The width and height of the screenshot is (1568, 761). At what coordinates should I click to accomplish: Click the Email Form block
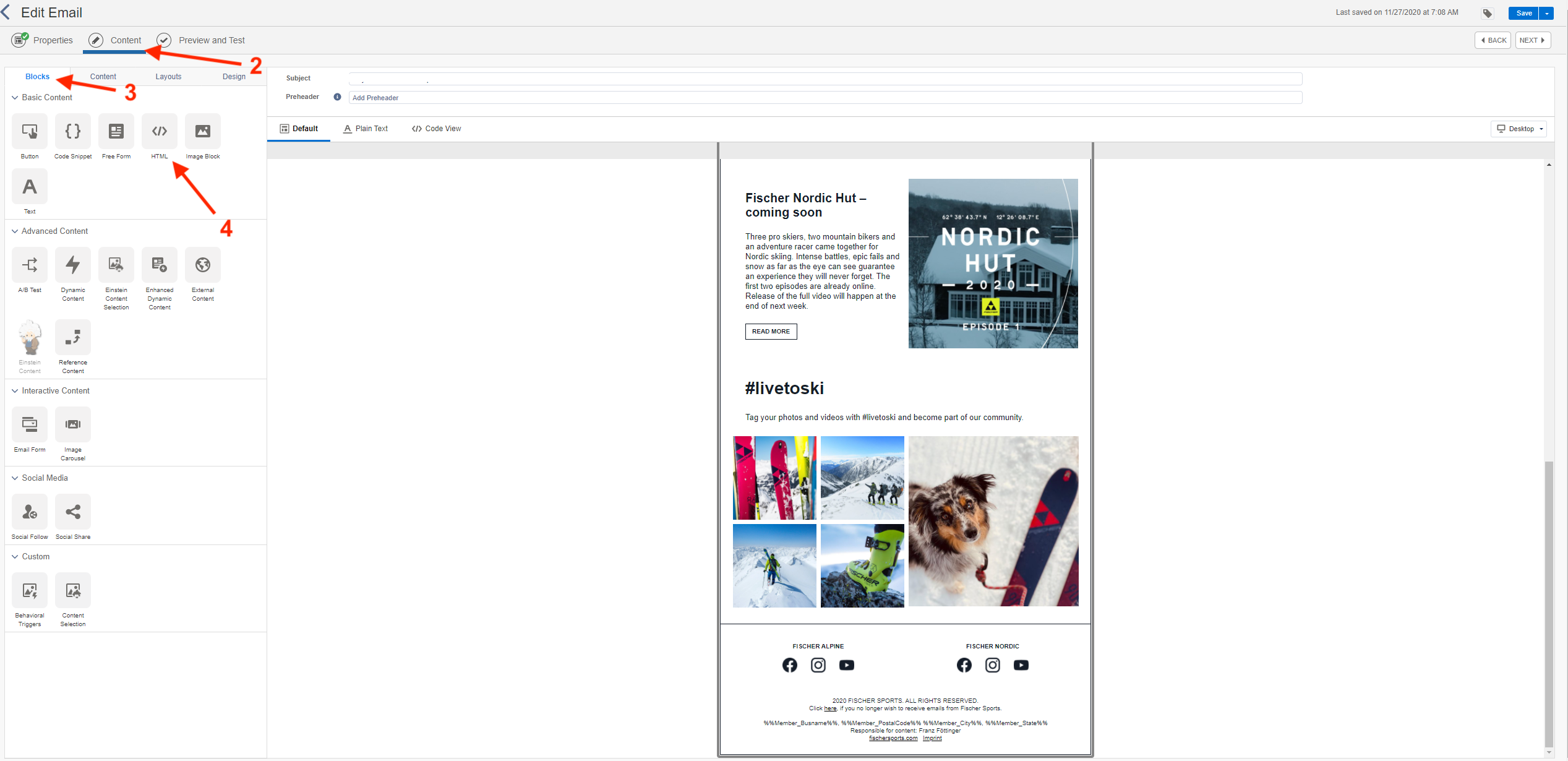tap(30, 424)
